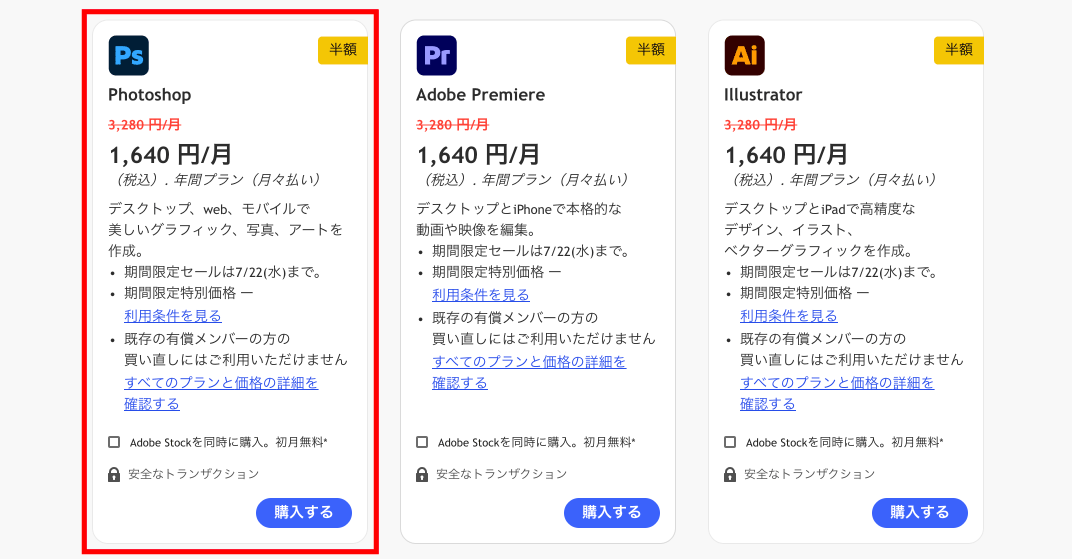Click the Photoshop product title
The width and height of the screenshot is (1072, 559).
150,95
